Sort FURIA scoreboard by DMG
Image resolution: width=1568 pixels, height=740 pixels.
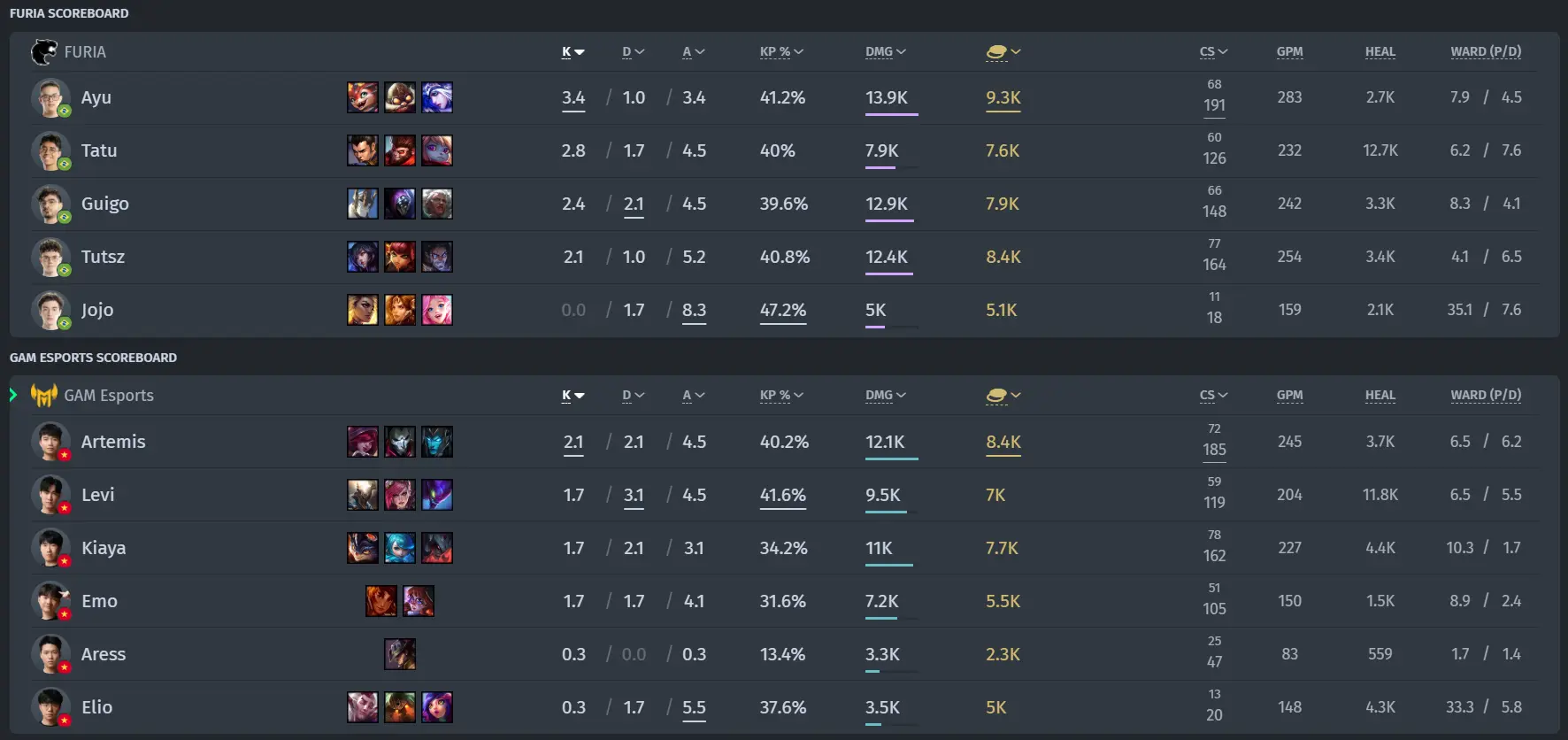[x=886, y=52]
